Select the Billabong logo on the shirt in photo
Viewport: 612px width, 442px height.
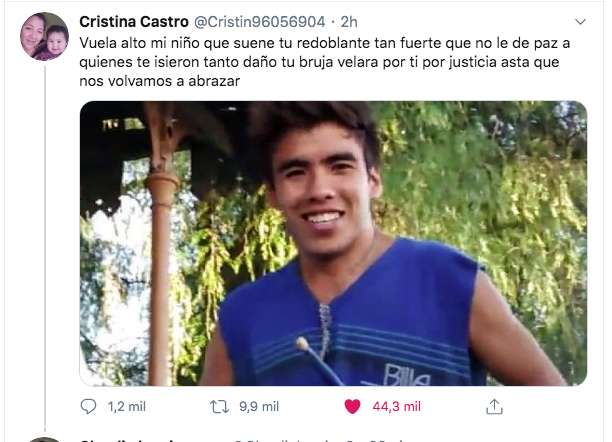(406, 375)
